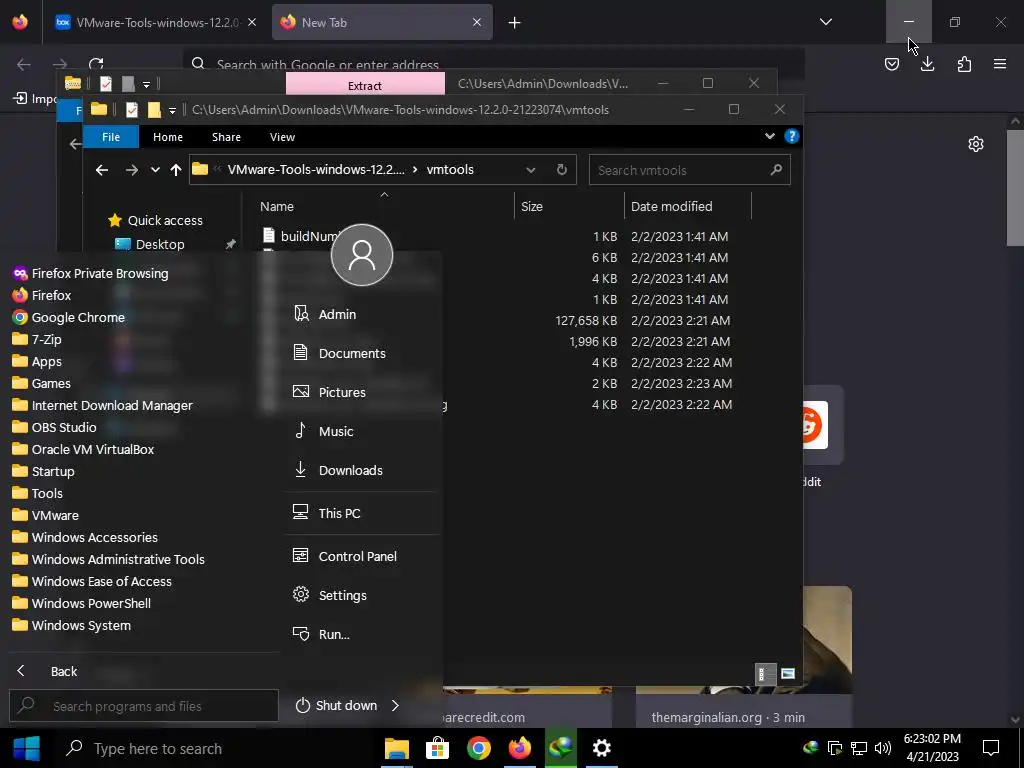Open Explorer help question mark icon
The height and width of the screenshot is (768, 1024).
pyautogui.click(x=792, y=136)
